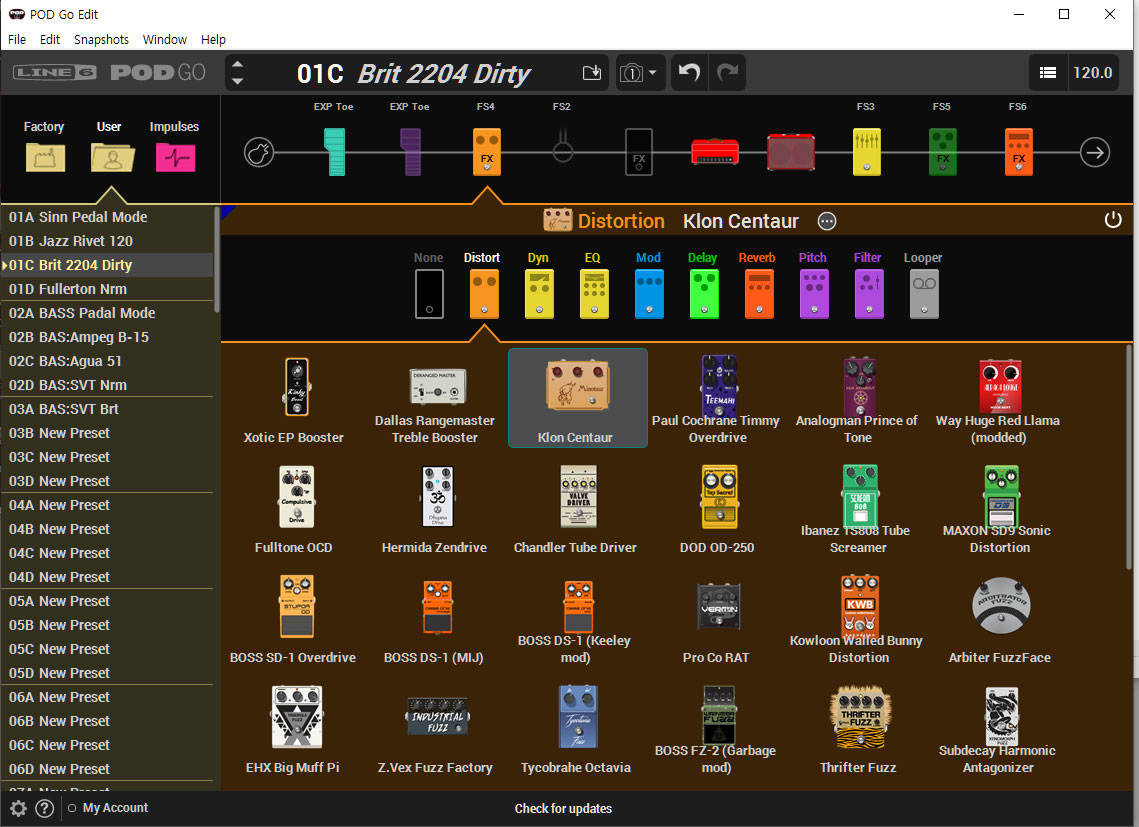Viewport: 1139px width, 827px height.
Task: Undo the last edit
Action: click(x=689, y=73)
